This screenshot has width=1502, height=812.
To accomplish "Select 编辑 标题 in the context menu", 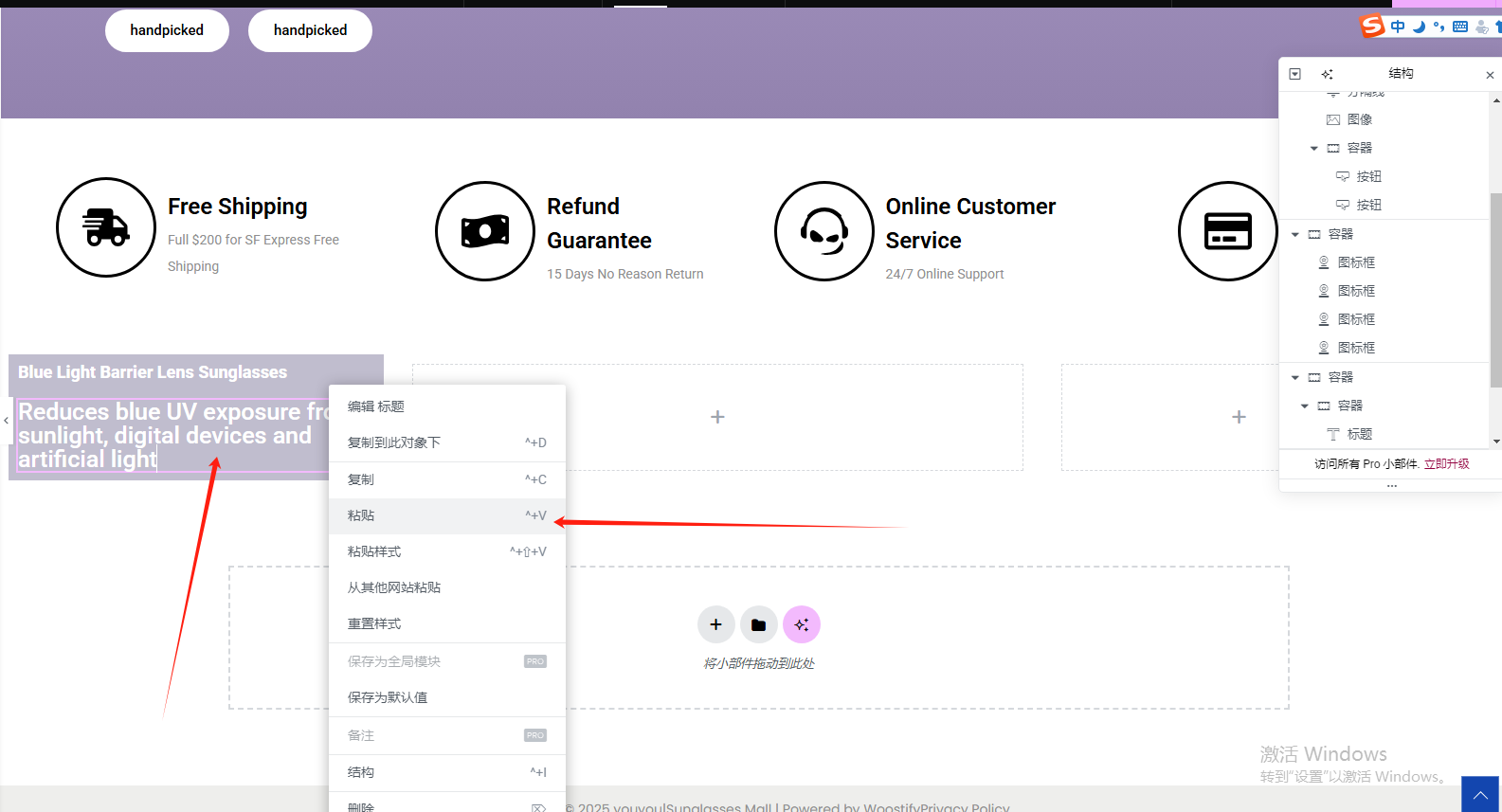I will tap(447, 406).
